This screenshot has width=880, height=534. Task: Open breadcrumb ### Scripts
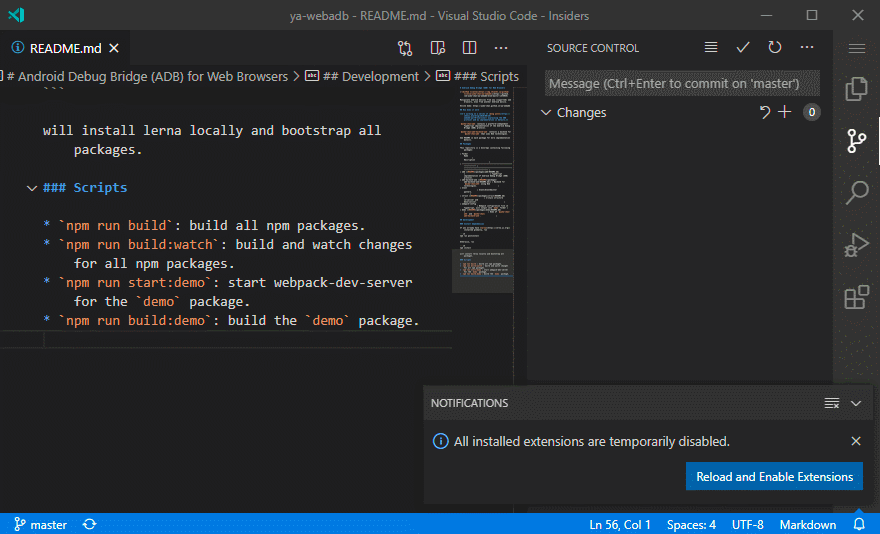(478, 76)
